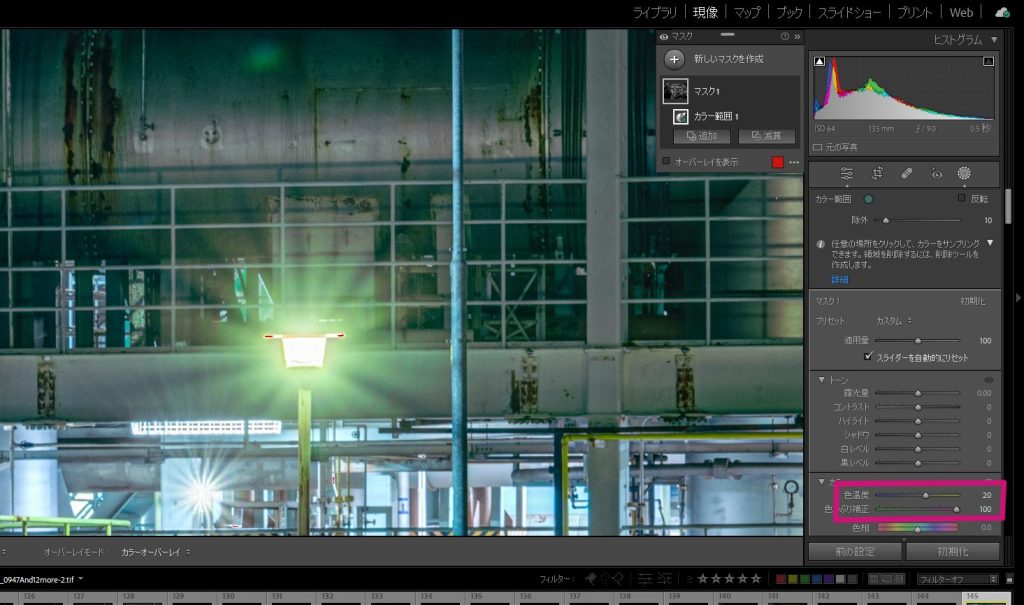Viewport: 1024px width, 605px height.
Task: Select the Masking dotted circle tool icon
Action: point(964,173)
